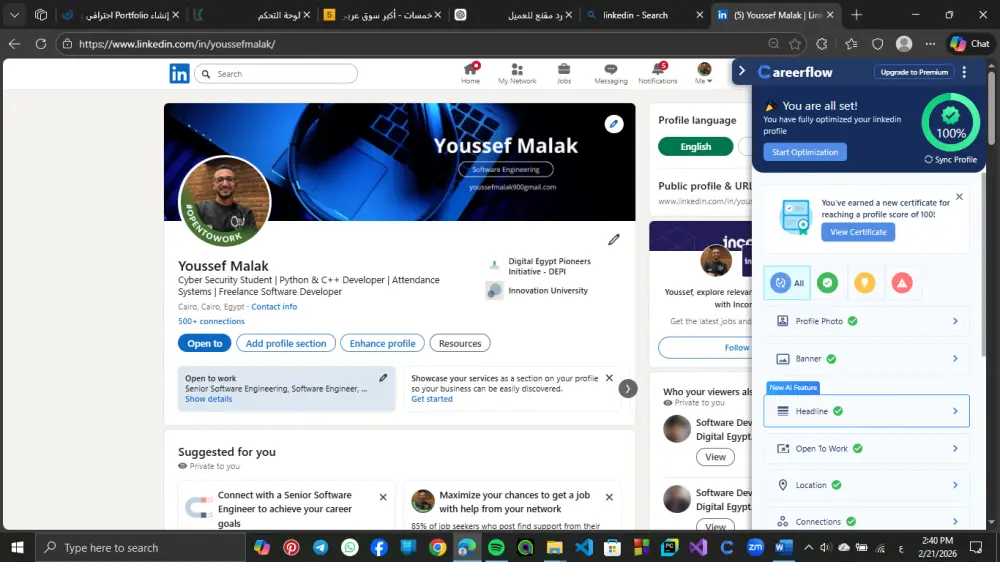
Task: Switch to Portfolio browser tab
Action: [121, 15]
